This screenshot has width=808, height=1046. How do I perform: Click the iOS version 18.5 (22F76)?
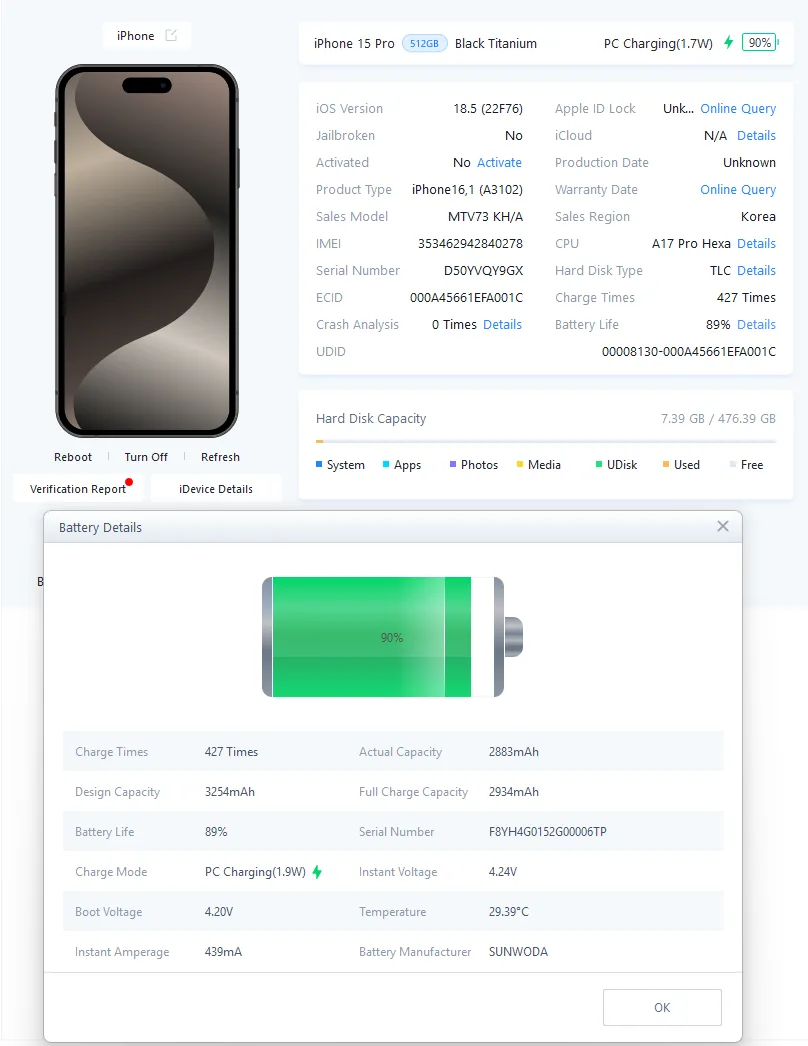click(x=488, y=109)
